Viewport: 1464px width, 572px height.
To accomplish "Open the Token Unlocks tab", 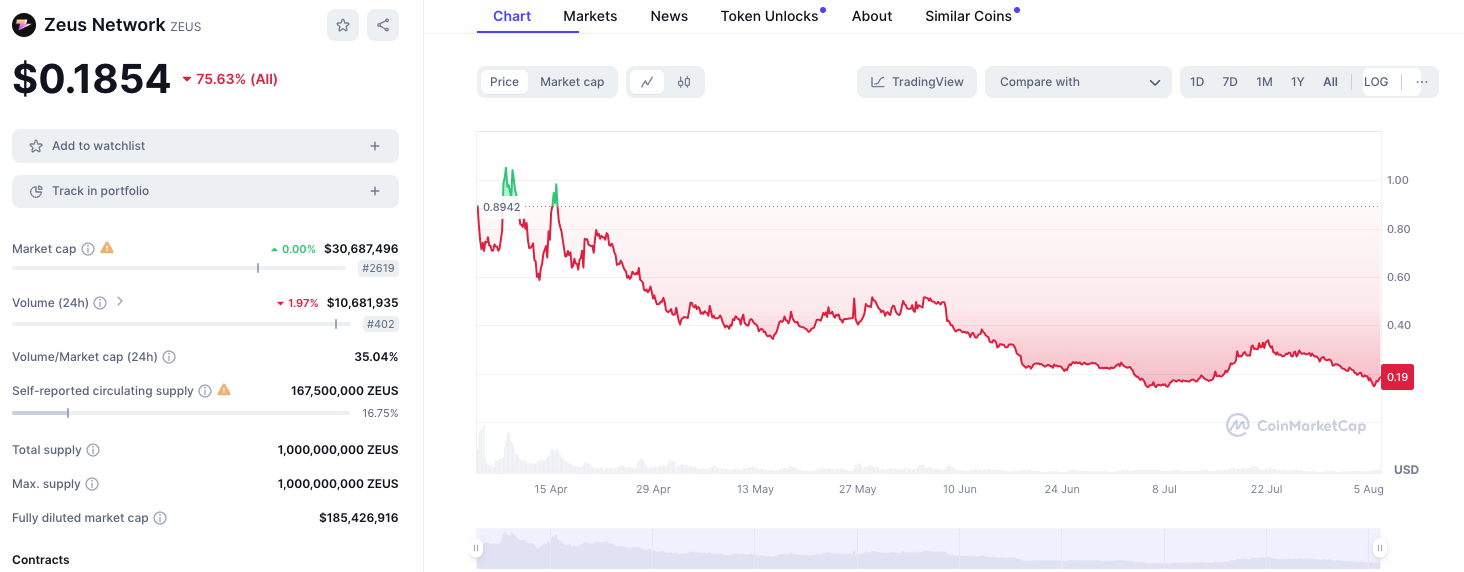I will click(769, 16).
